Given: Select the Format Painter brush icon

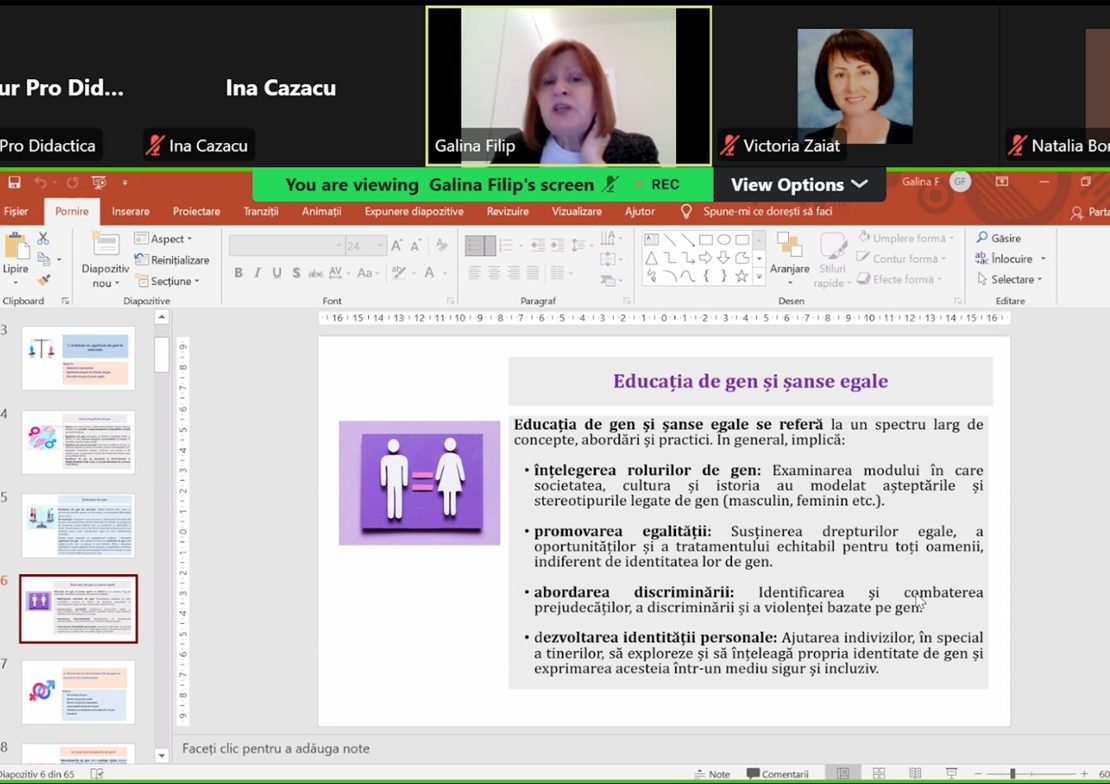Looking at the screenshot, I should pos(43,281).
